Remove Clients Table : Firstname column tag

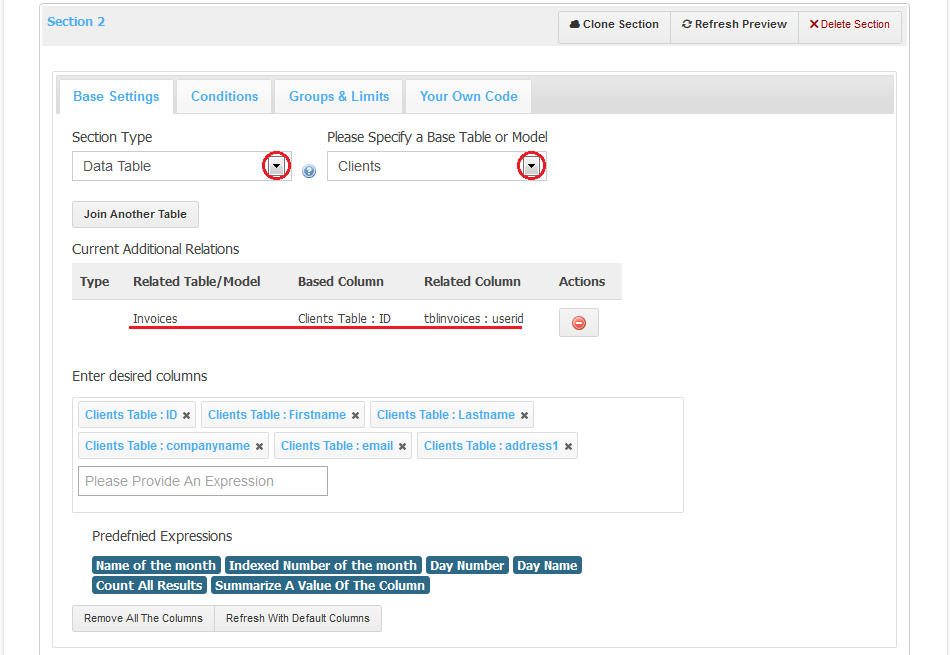pyautogui.click(x=356, y=416)
